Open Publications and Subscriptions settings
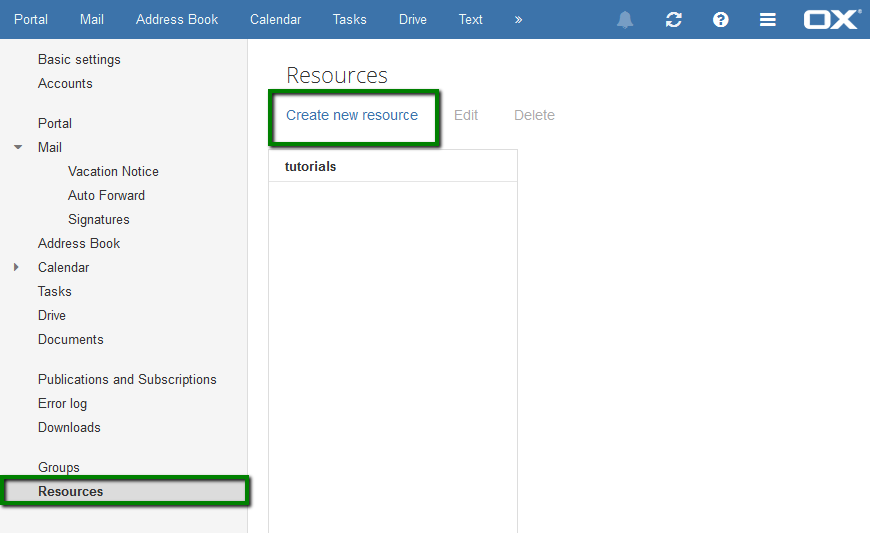The image size is (870, 533). pyautogui.click(x=127, y=379)
